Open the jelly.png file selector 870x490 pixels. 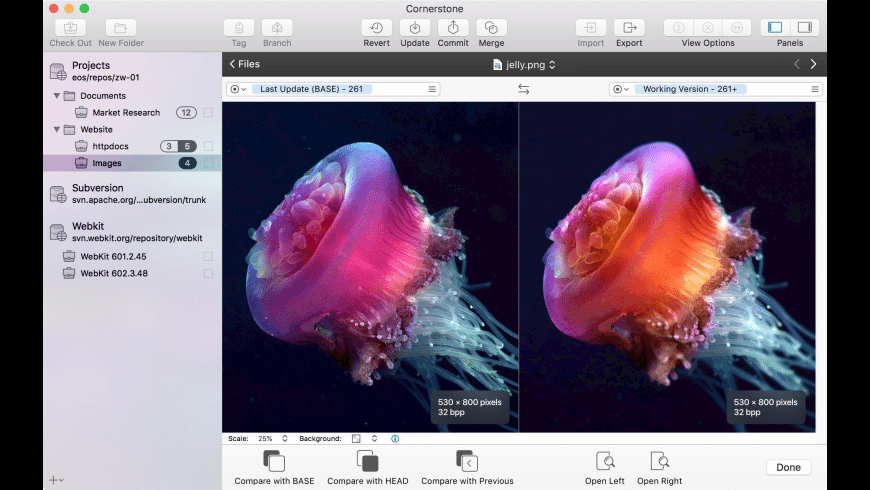tap(524, 65)
